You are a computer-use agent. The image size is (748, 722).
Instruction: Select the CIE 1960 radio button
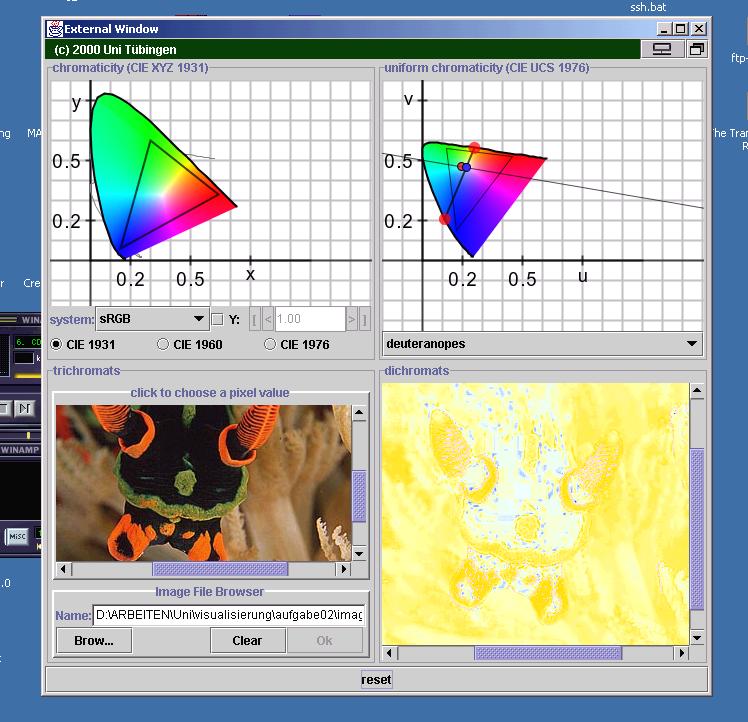point(163,344)
